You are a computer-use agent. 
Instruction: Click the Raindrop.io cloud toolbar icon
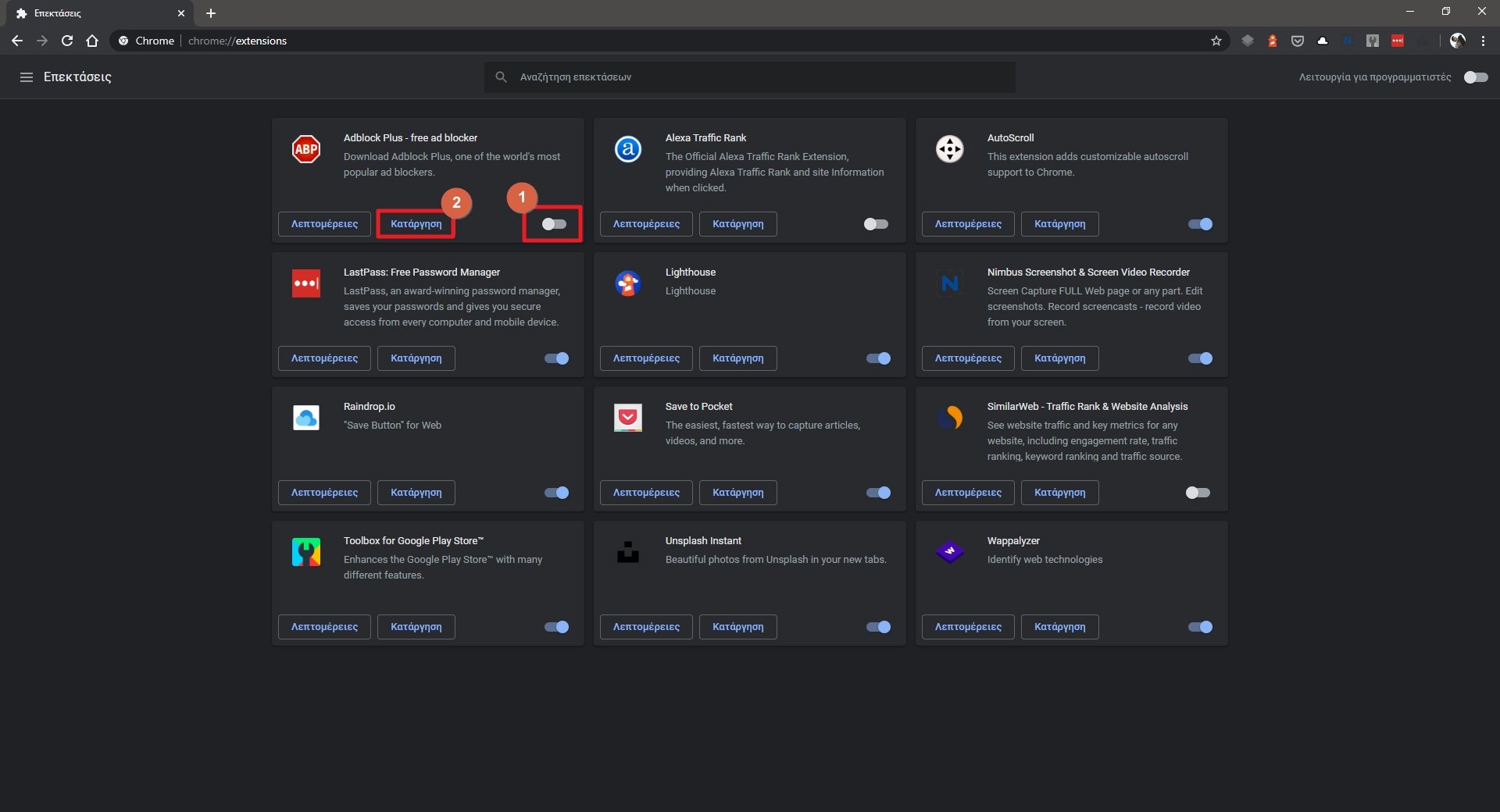coord(1322,41)
